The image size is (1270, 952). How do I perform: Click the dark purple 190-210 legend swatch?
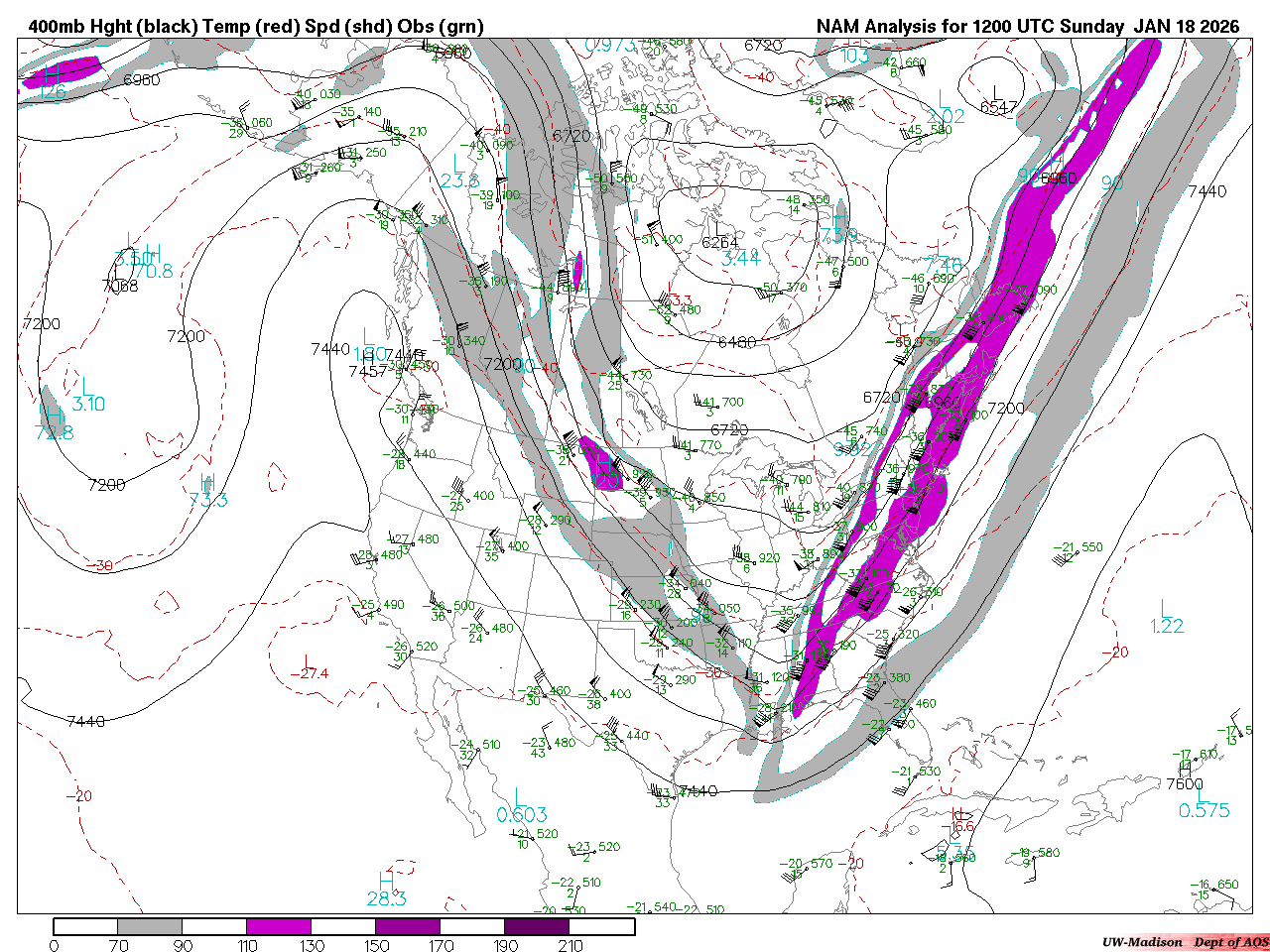click(x=537, y=926)
